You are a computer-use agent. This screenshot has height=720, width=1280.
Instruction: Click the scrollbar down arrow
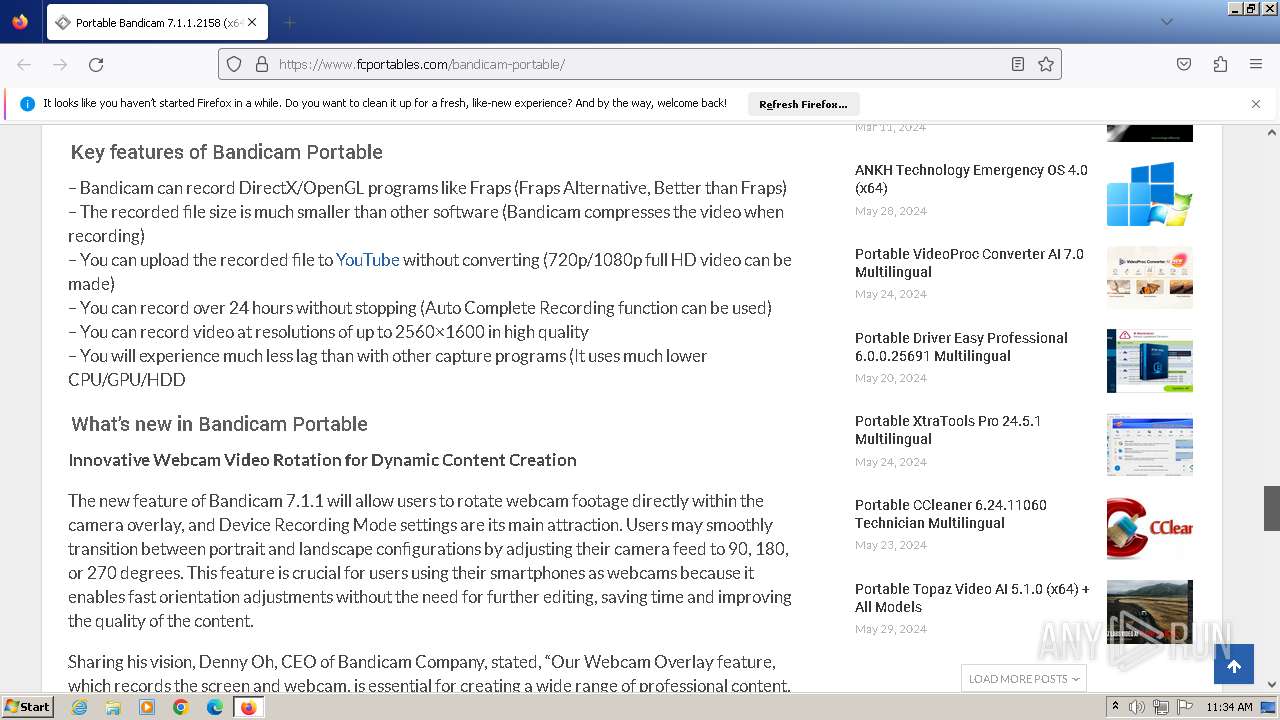pos(1272,684)
